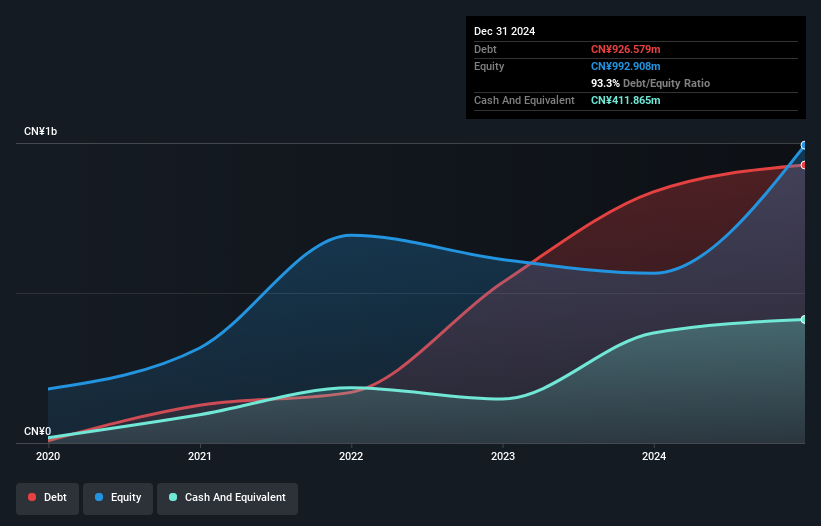Click the CN¥0 y-axis label
Screen dimensions: 821x526
(x=38, y=431)
